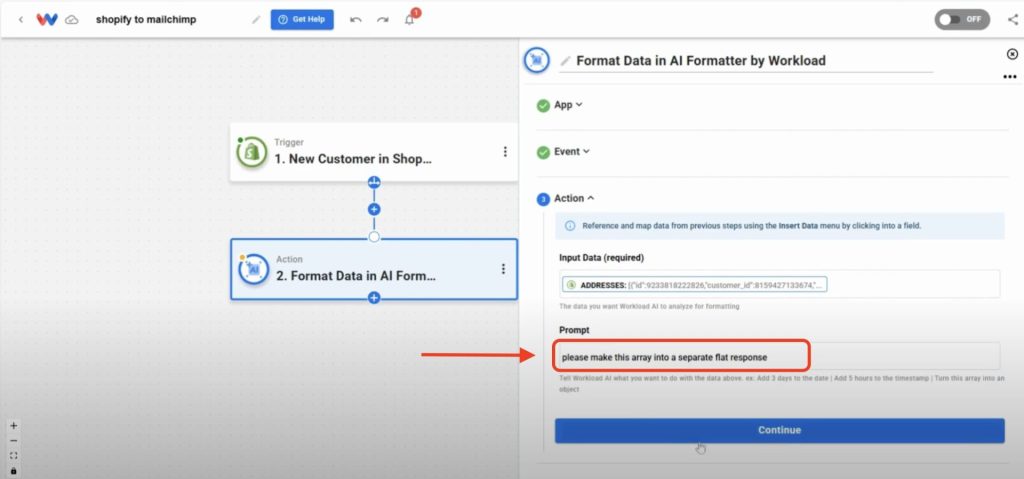Open the Shopify trigger step options menu

coord(505,152)
